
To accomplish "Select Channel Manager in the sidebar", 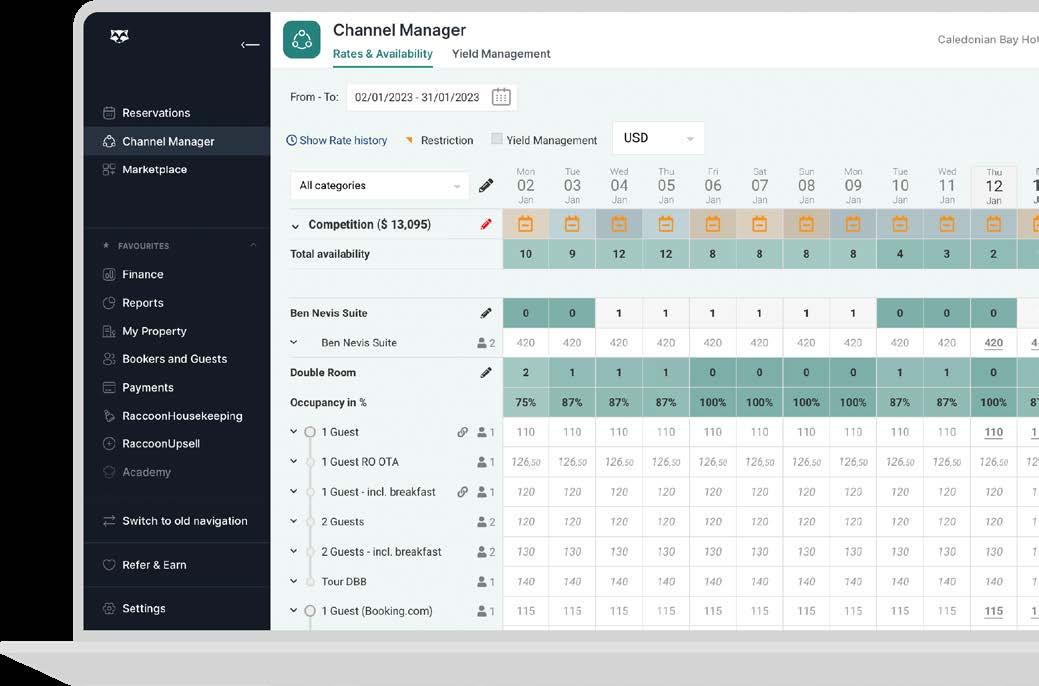I will pos(177,141).
